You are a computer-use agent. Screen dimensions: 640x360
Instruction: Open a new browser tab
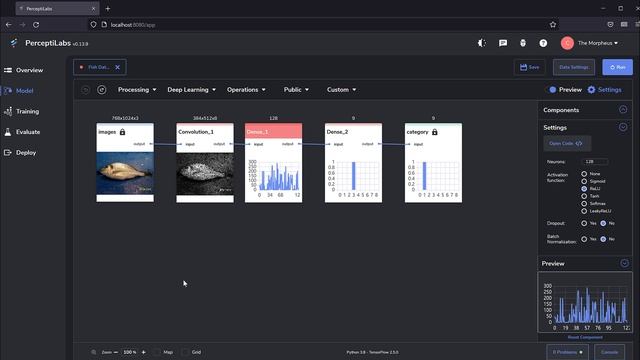(108, 9)
